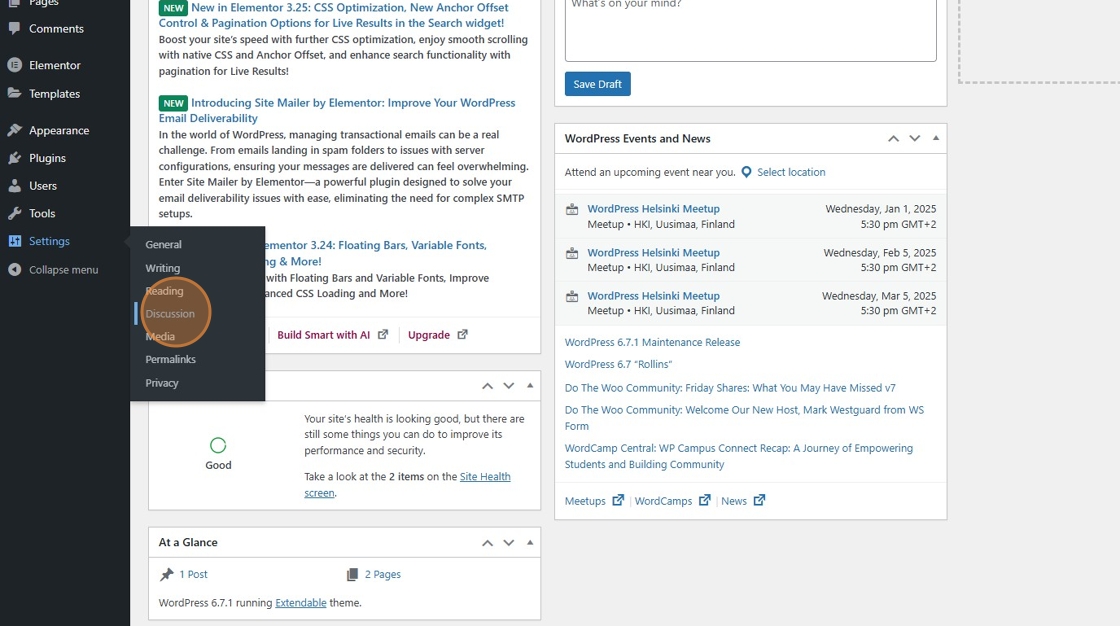
Task: Click the calendar icon for Feb 5 meetup
Action: (572, 253)
